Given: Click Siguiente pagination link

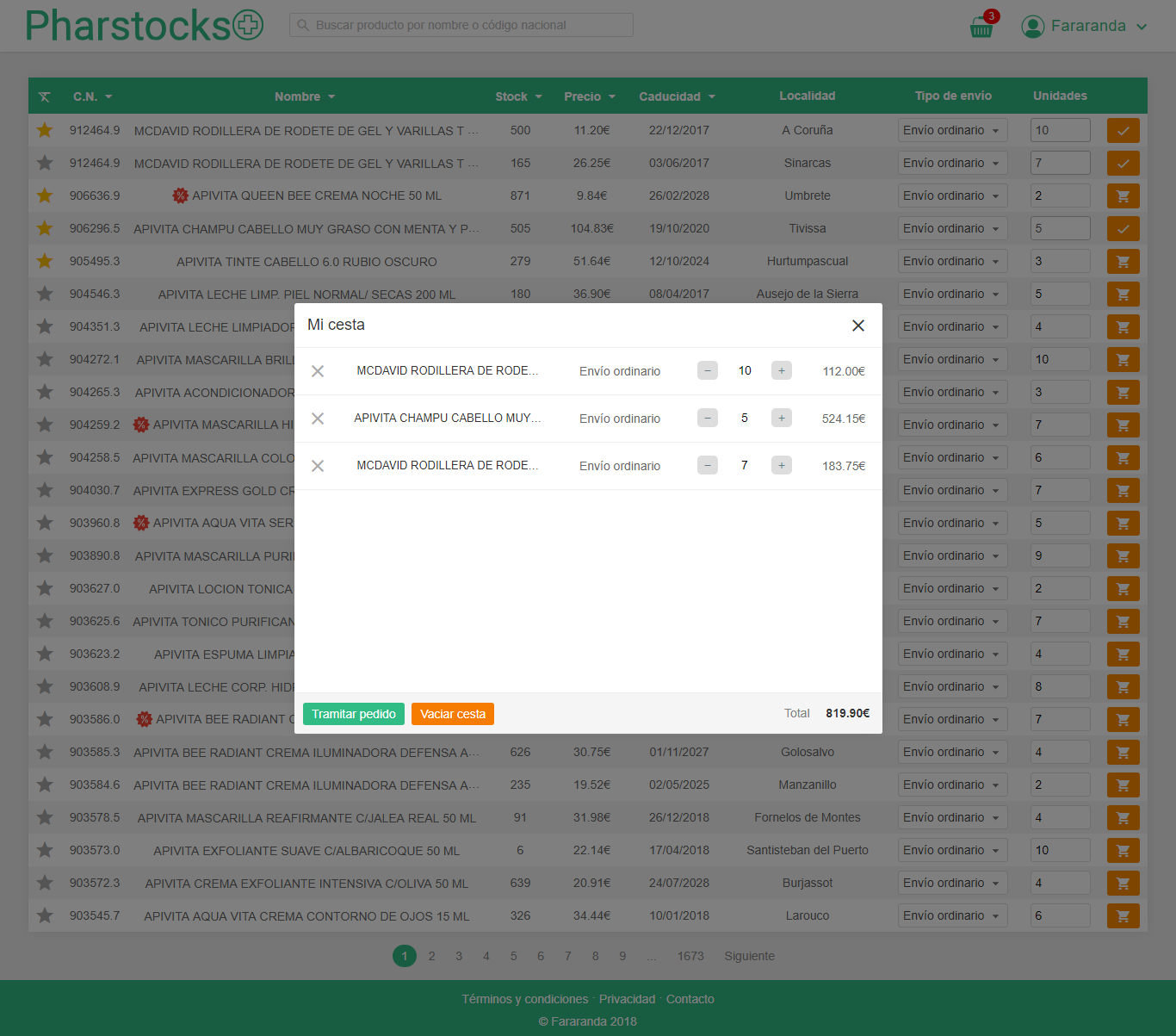Looking at the screenshot, I should coord(749,956).
